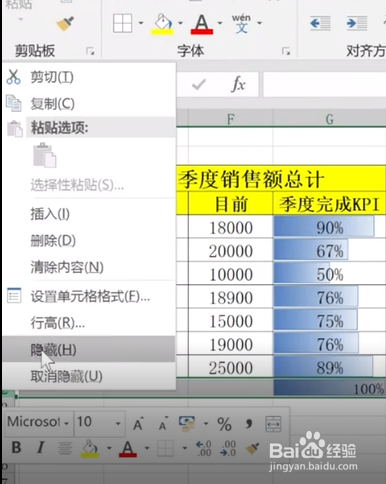The width and height of the screenshot is (386, 484).
Task: Click the 100% data bar cell
Action: pyautogui.click(x=329, y=388)
